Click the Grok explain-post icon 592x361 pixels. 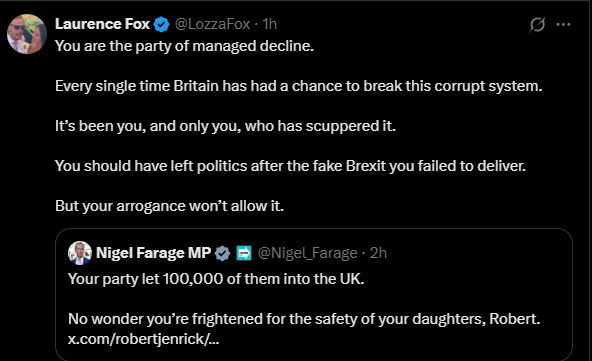coord(537,25)
